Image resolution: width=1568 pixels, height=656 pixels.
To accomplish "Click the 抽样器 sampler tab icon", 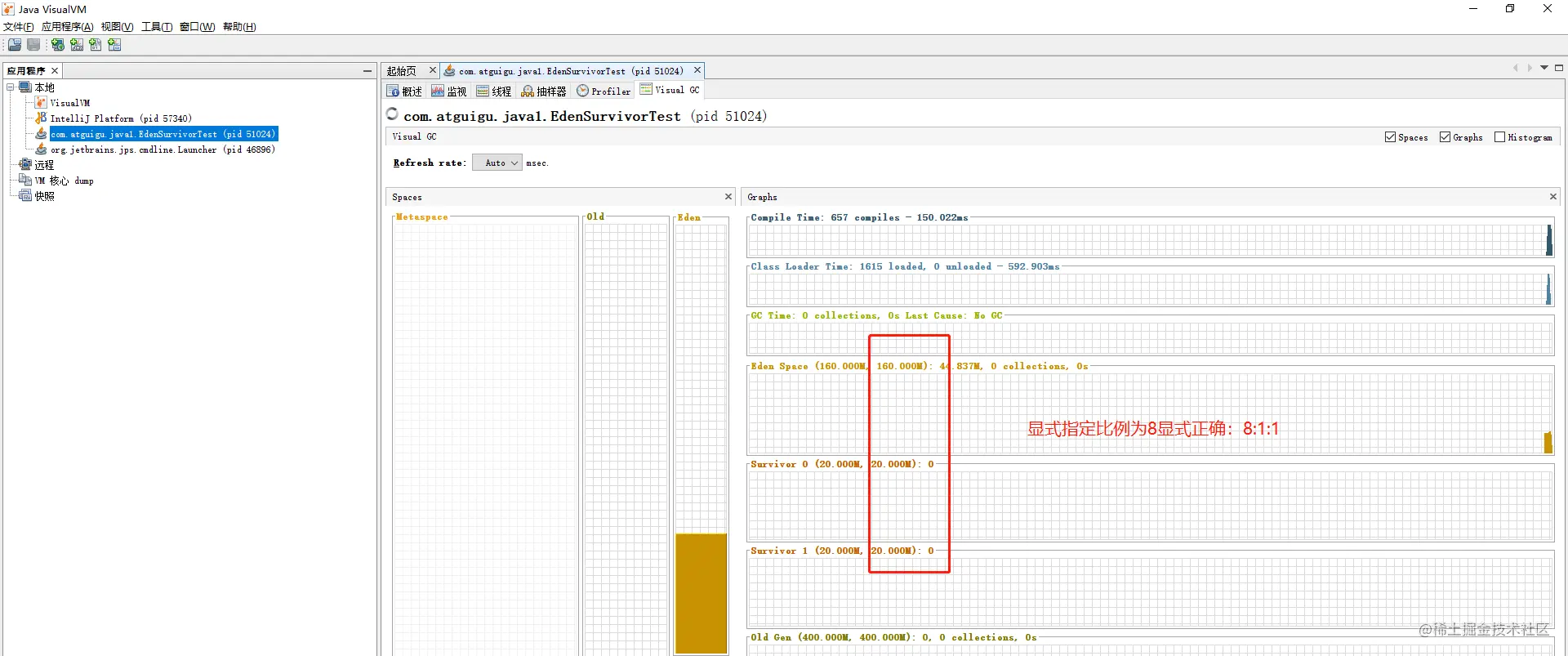I will click(x=528, y=91).
